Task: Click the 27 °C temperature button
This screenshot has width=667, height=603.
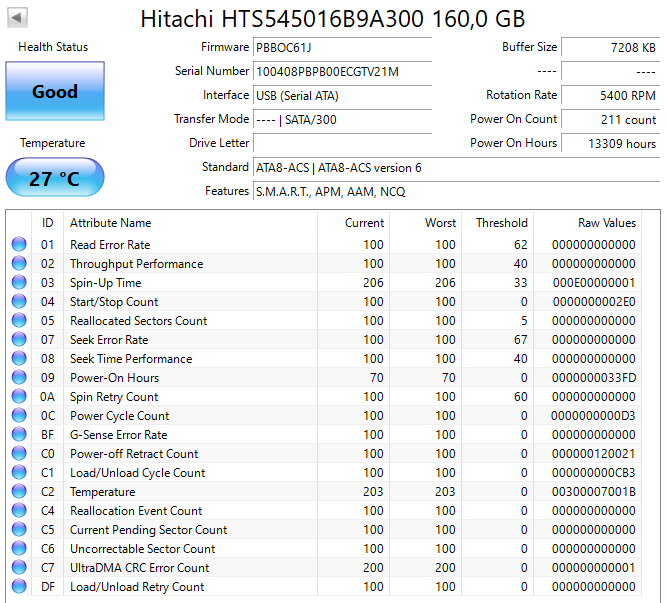Action: 55,177
